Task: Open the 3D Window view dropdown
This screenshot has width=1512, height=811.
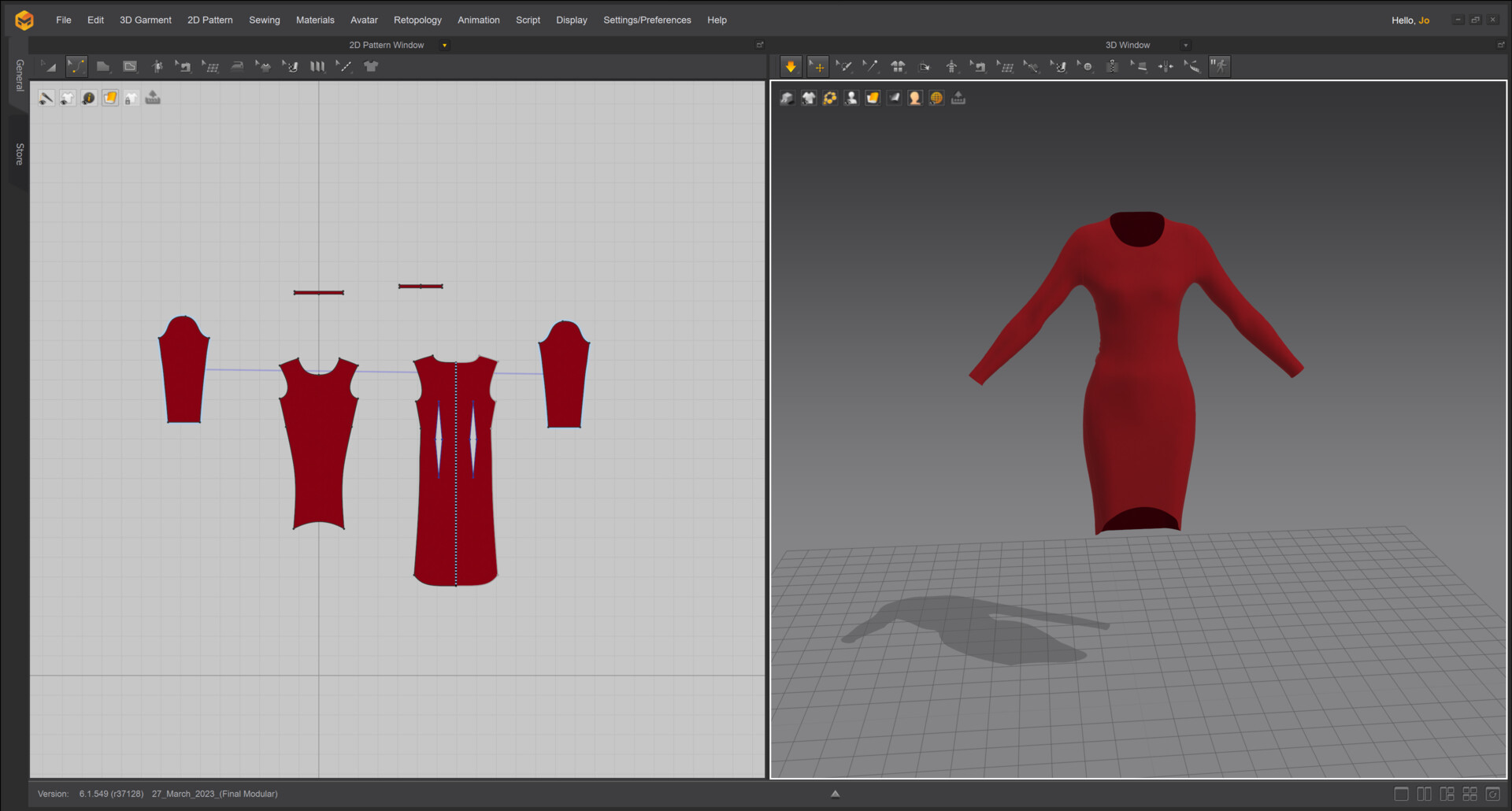Action: (1185, 45)
